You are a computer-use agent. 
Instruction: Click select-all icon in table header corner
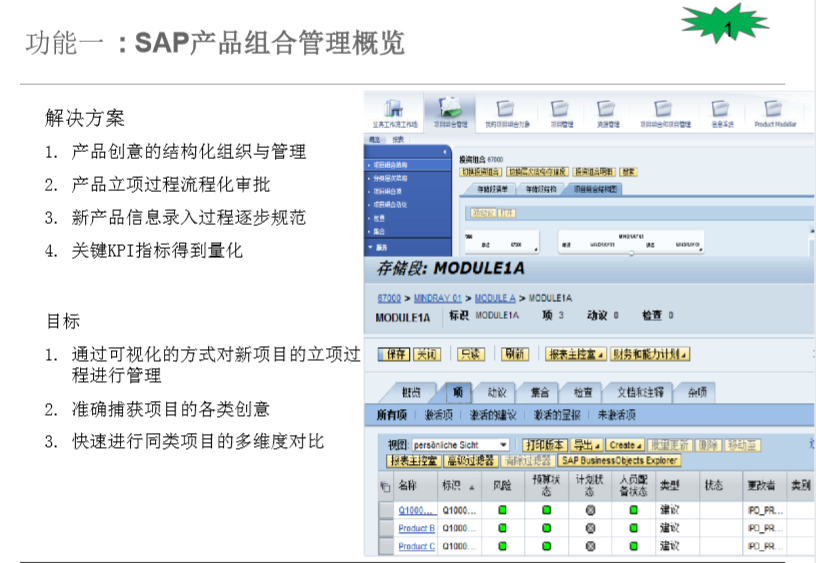[x=385, y=487]
